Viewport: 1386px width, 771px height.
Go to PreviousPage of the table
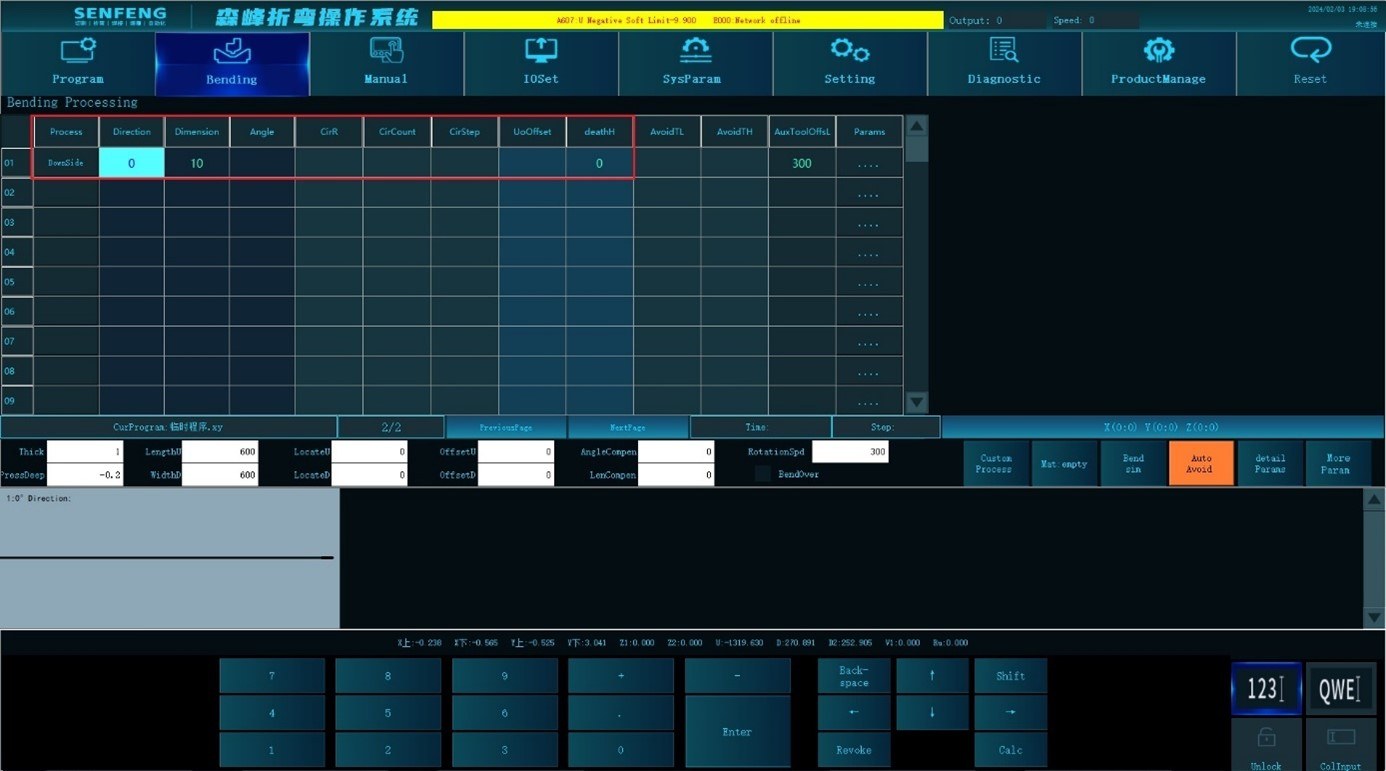click(506, 427)
